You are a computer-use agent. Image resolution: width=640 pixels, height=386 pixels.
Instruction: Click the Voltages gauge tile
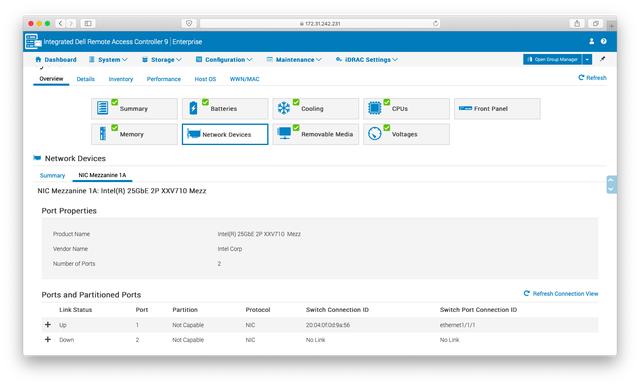click(406, 134)
